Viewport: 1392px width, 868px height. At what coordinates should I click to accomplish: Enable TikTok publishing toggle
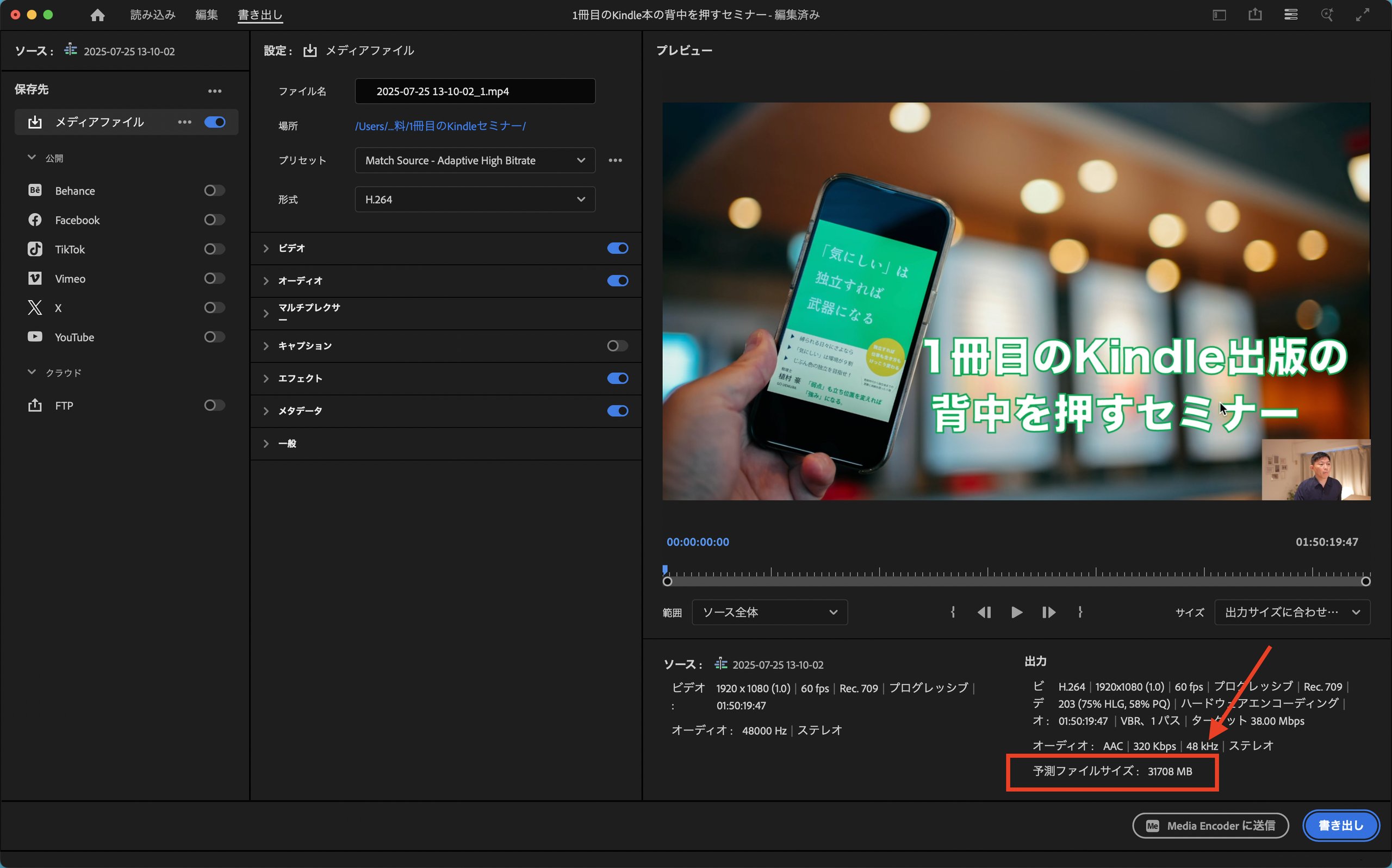pyautogui.click(x=215, y=248)
